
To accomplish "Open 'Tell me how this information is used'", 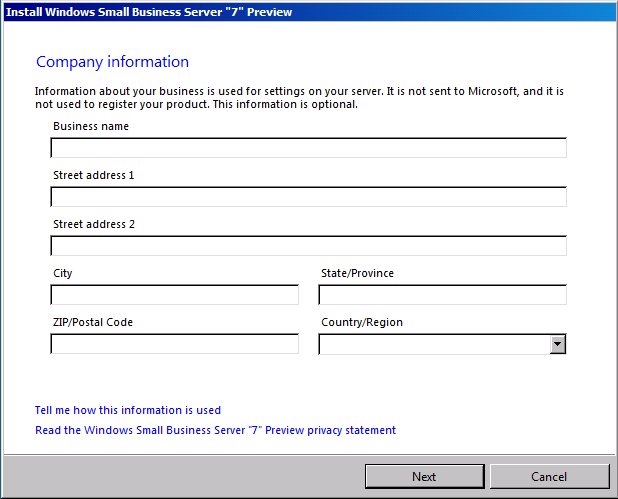I will (128, 410).
